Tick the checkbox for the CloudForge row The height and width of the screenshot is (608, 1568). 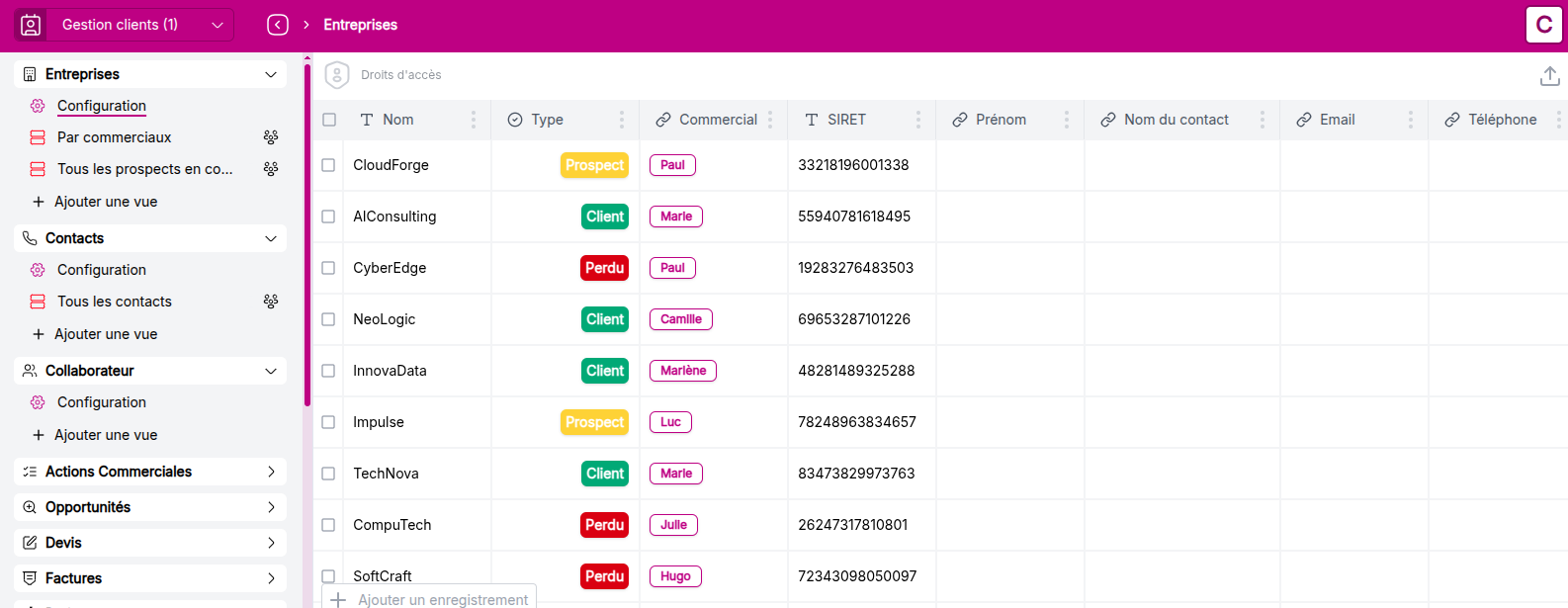[328, 165]
